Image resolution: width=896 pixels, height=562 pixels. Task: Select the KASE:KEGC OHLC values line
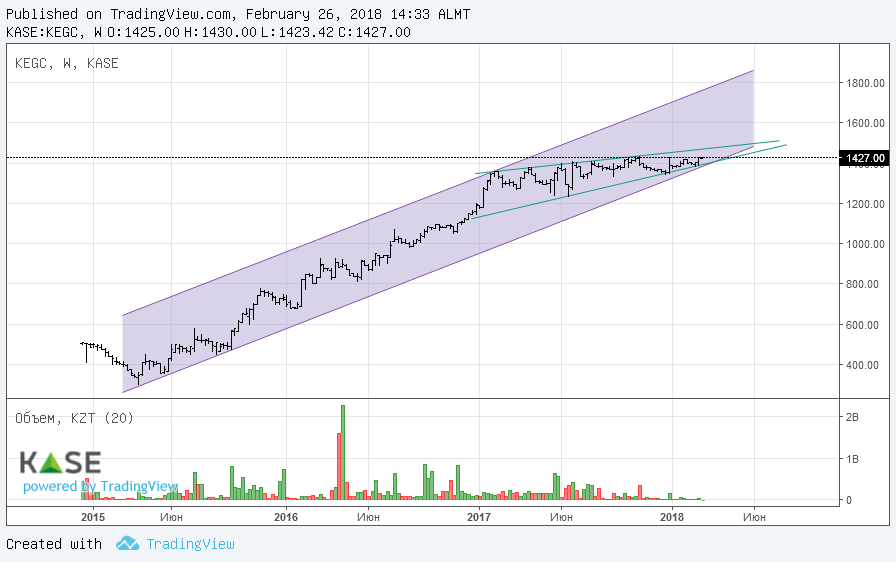point(208,32)
